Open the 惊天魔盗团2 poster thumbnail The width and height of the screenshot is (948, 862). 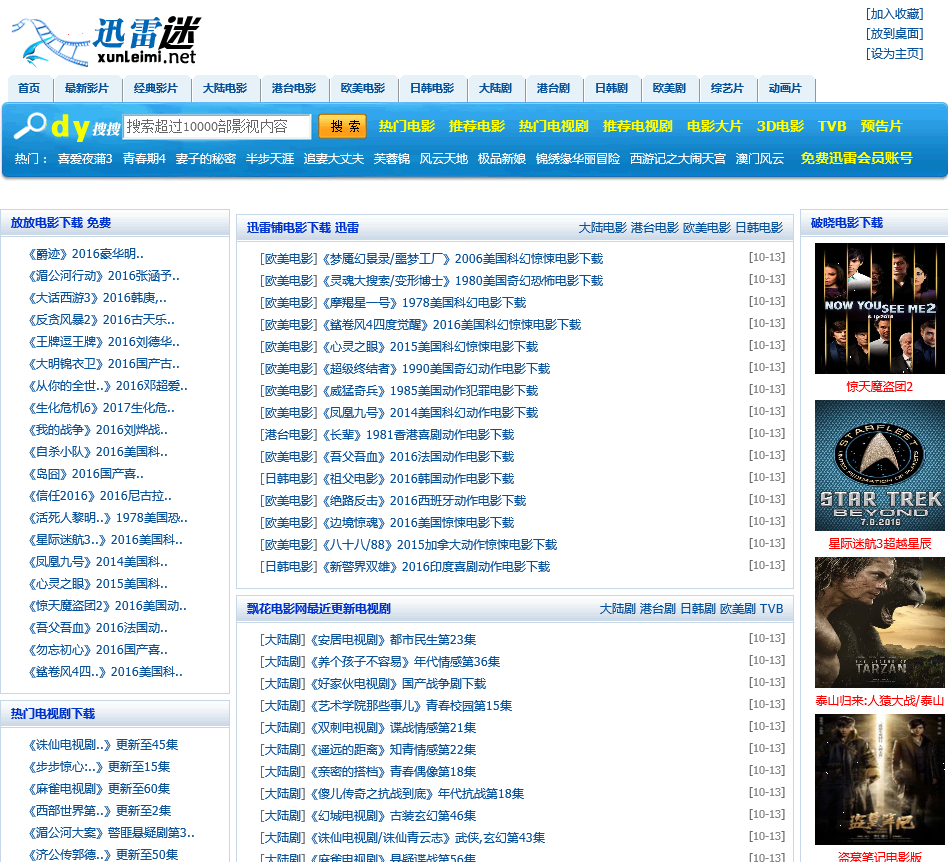(x=880, y=308)
